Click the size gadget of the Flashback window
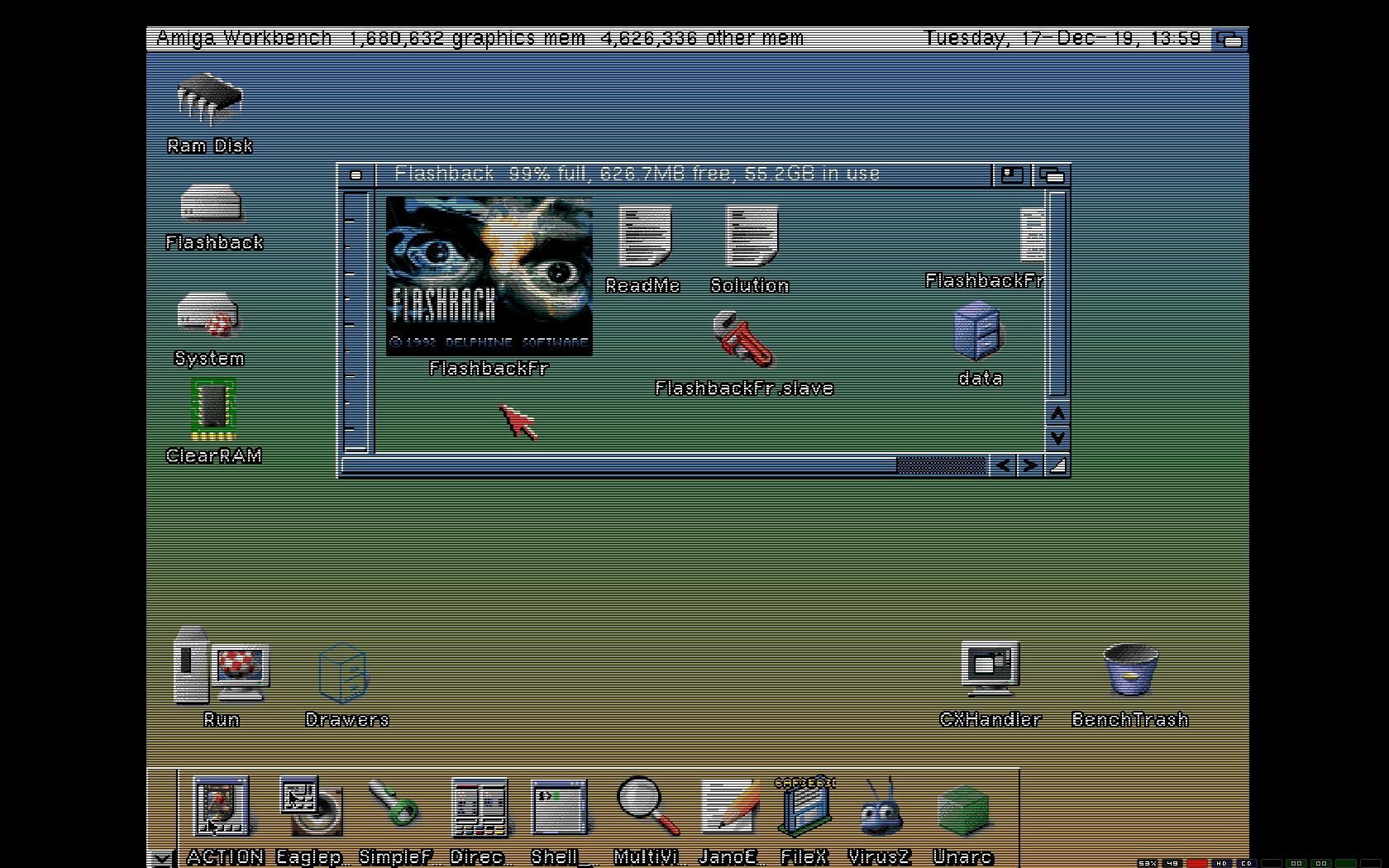The image size is (1389, 868). click(x=1057, y=465)
